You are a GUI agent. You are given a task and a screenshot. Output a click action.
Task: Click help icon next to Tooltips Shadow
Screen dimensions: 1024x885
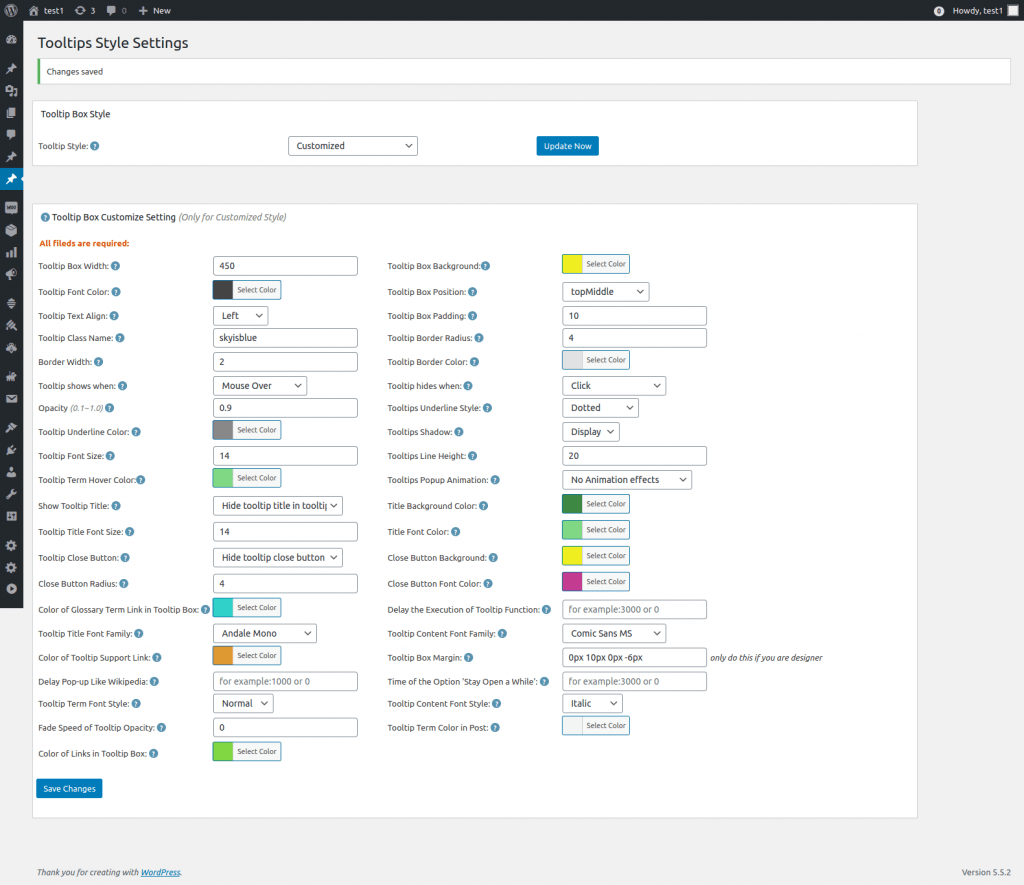pyautogui.click(x=459, y=432)
